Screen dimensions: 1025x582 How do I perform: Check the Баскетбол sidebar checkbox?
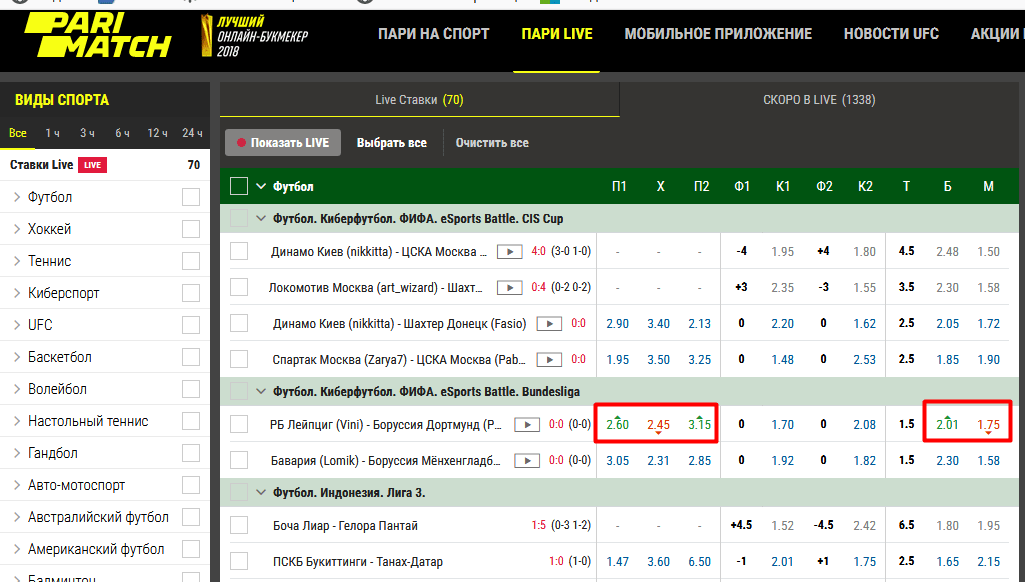[x=191, y=357]
